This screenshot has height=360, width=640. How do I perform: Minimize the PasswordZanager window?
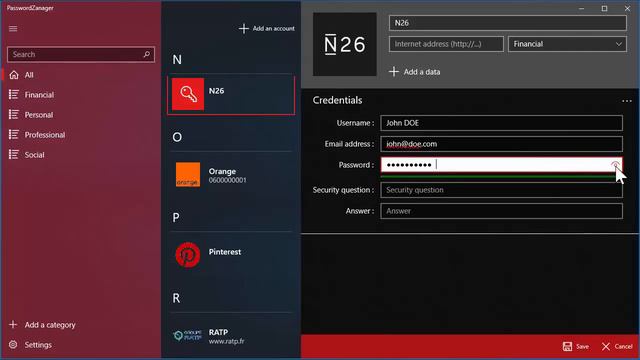(x=581, y=9)
